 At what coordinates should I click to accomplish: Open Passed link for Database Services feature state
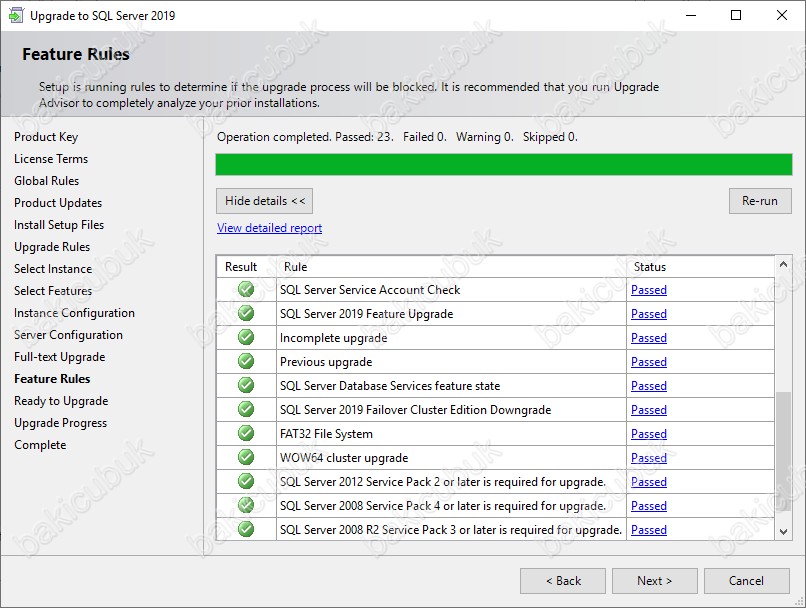(x=649, y=386)
